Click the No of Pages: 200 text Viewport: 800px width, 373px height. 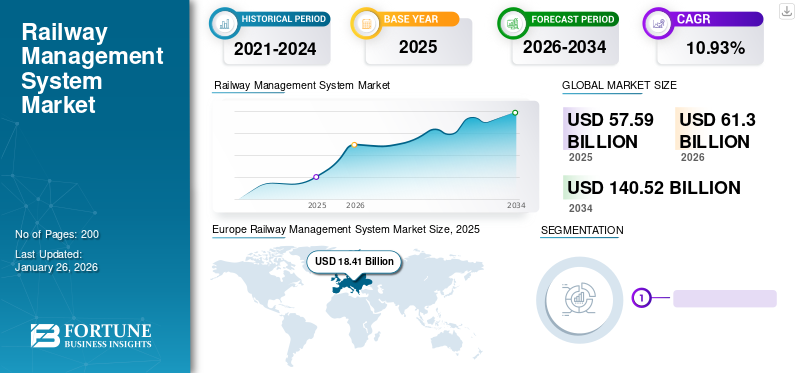pyautogui.click(x=57, y=234)
